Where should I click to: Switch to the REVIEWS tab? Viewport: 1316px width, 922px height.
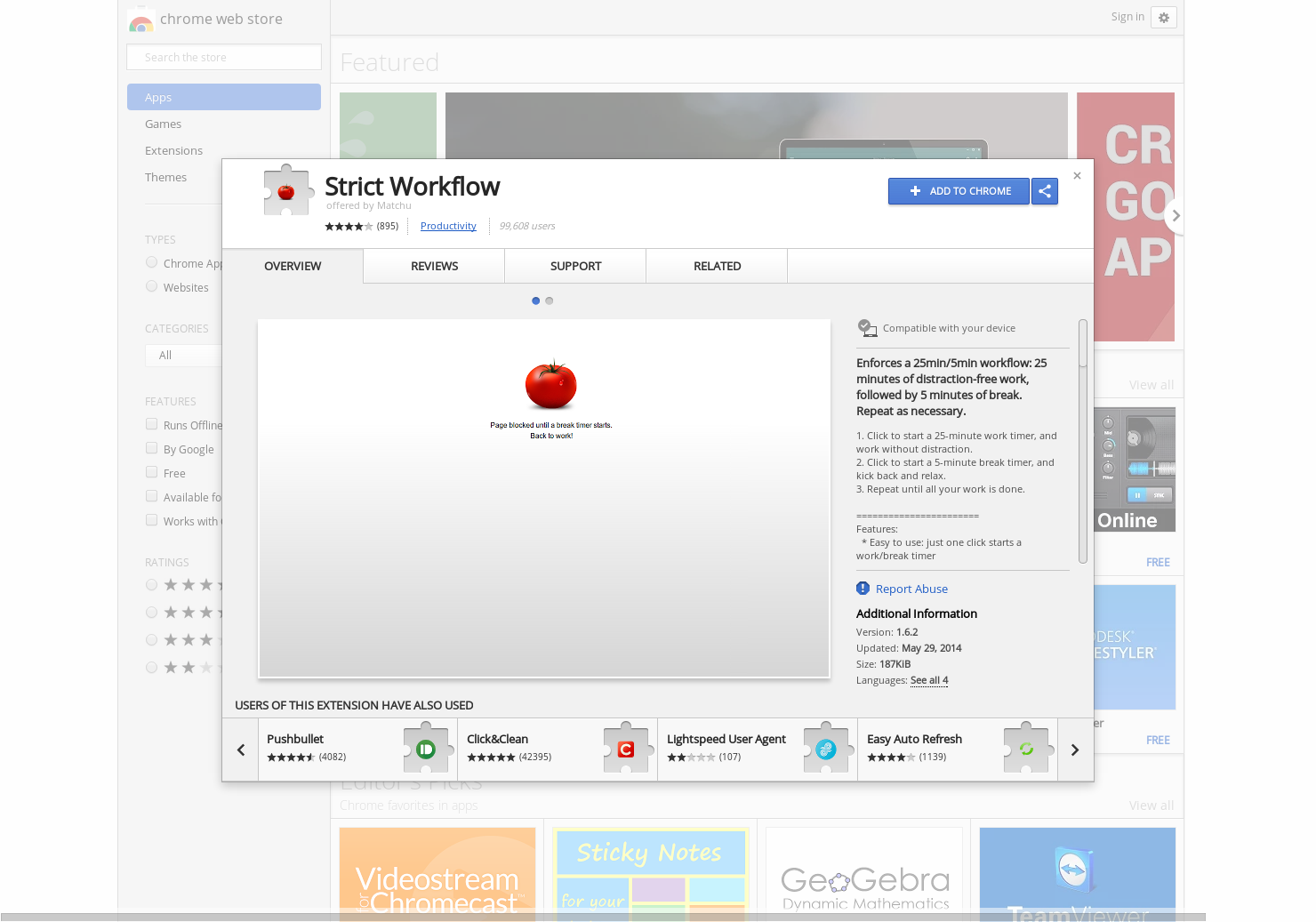pyautogui.click(x=434, y=266)
